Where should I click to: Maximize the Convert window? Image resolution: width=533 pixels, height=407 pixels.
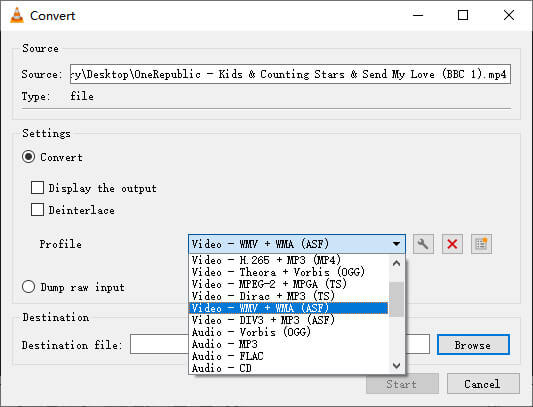[x=463, y=15]
